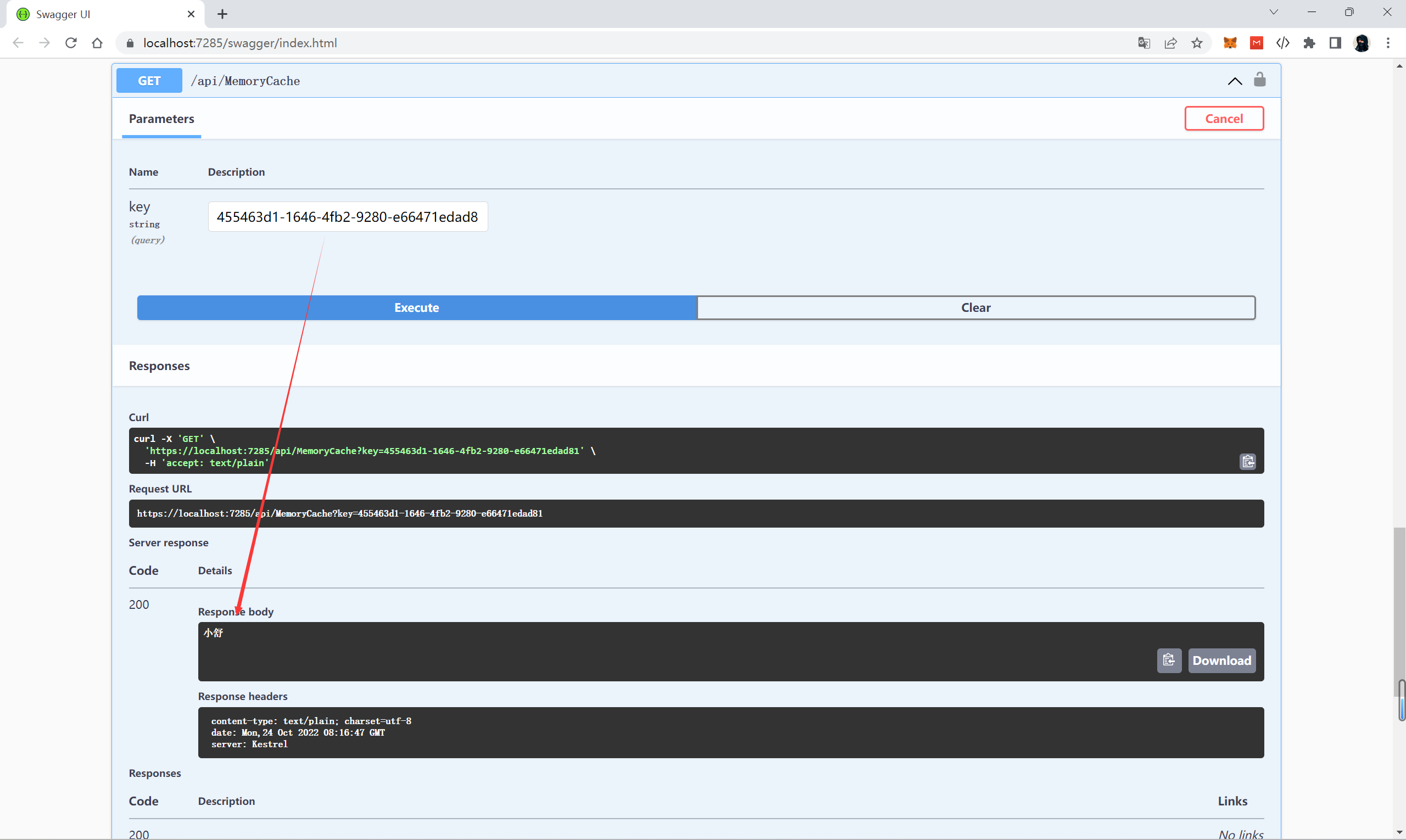The height and width of the screenshot is (840, 1406).
Task: Download the response body
Action: (1221, 660)
